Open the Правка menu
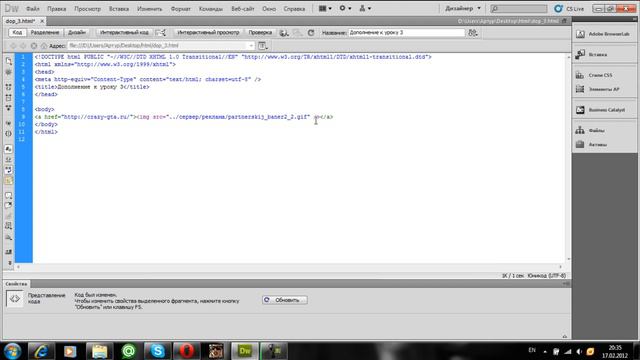Viewport: 640px width, 360px height. click(x=56, y=9)
